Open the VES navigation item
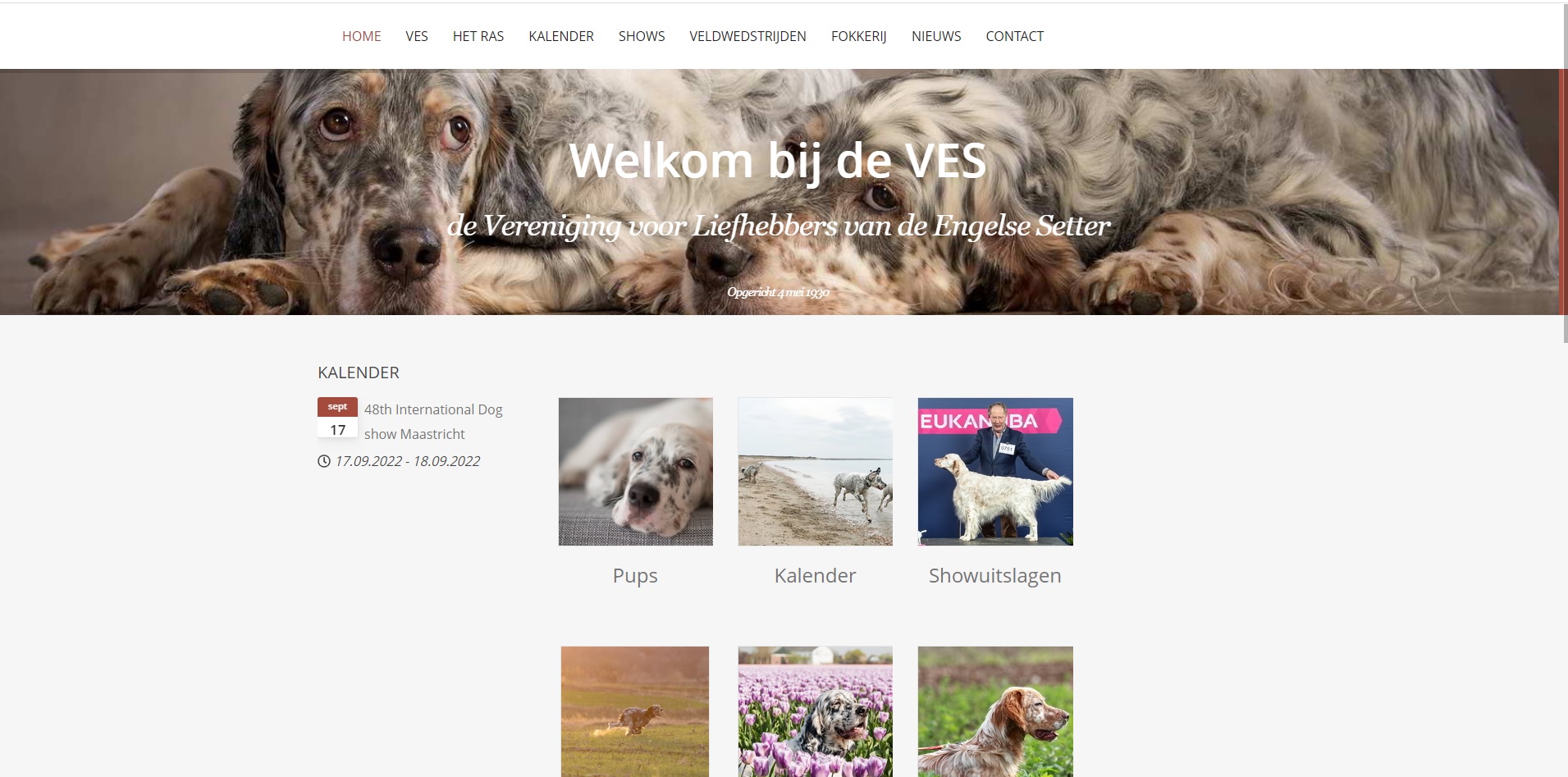The height and width of the screenshot is (777, 1568). point(417,36)
